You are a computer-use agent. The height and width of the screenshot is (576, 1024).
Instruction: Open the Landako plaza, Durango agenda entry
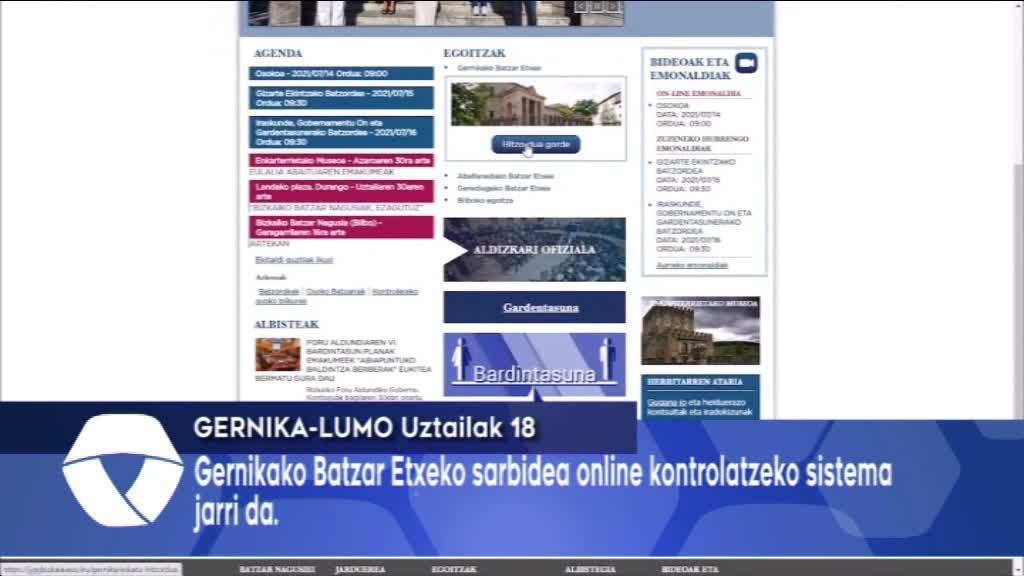pyautogui.click(x=341, y=191)
